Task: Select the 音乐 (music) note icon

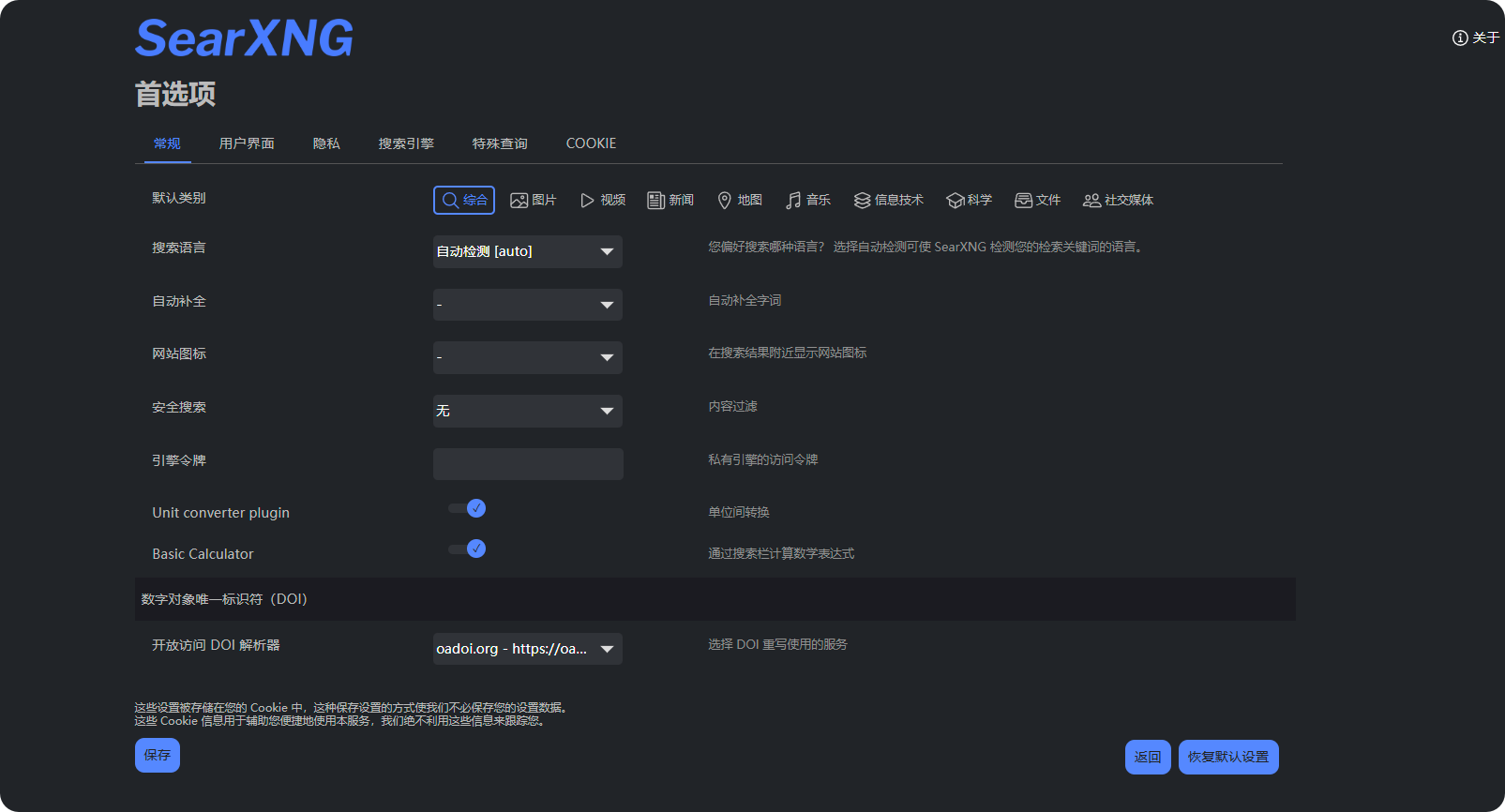Action: (x=793, y=201)
